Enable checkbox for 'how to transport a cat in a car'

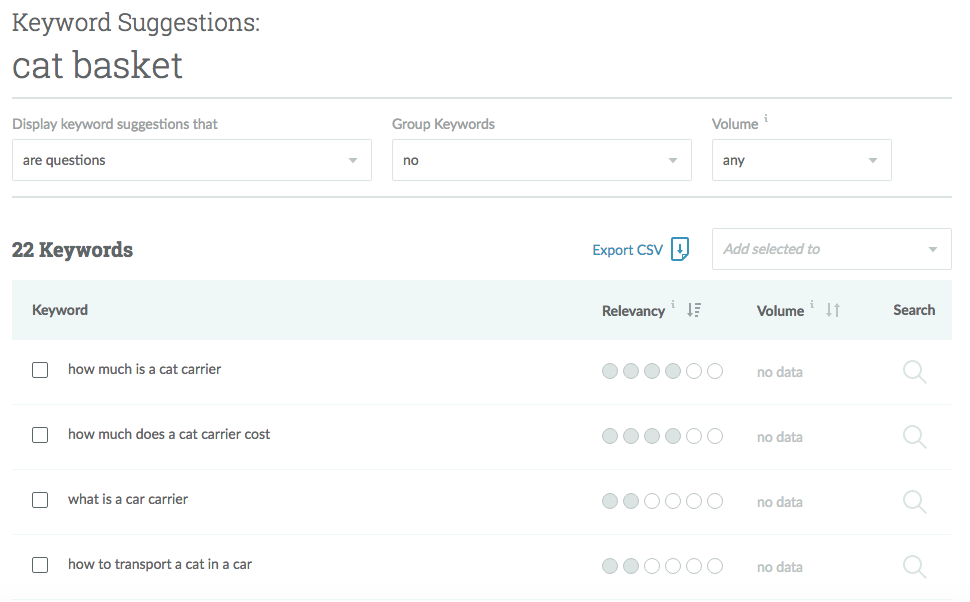click(x=40, y=565)
